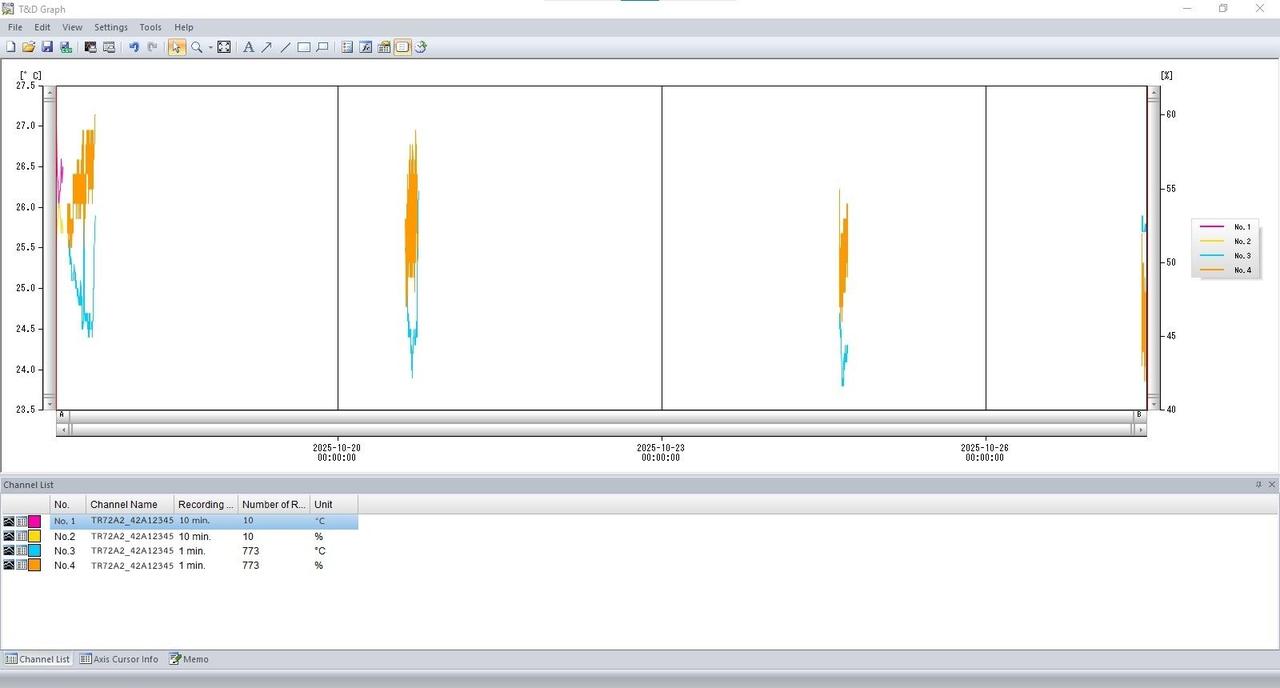Select the Arrow drawing tool
1280x688 pixels.
[267, 47]
